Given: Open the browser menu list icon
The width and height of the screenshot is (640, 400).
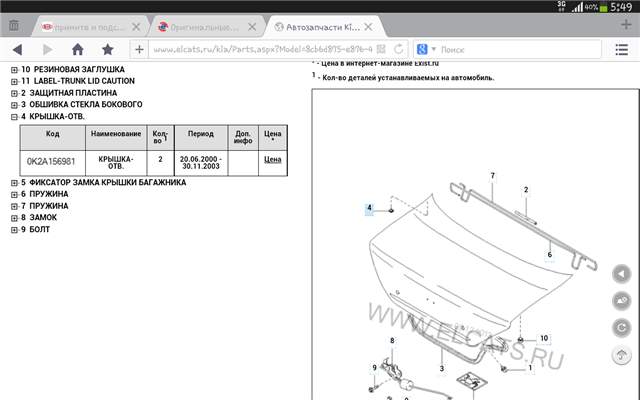Looking at the screenshot, I should 622,50.
